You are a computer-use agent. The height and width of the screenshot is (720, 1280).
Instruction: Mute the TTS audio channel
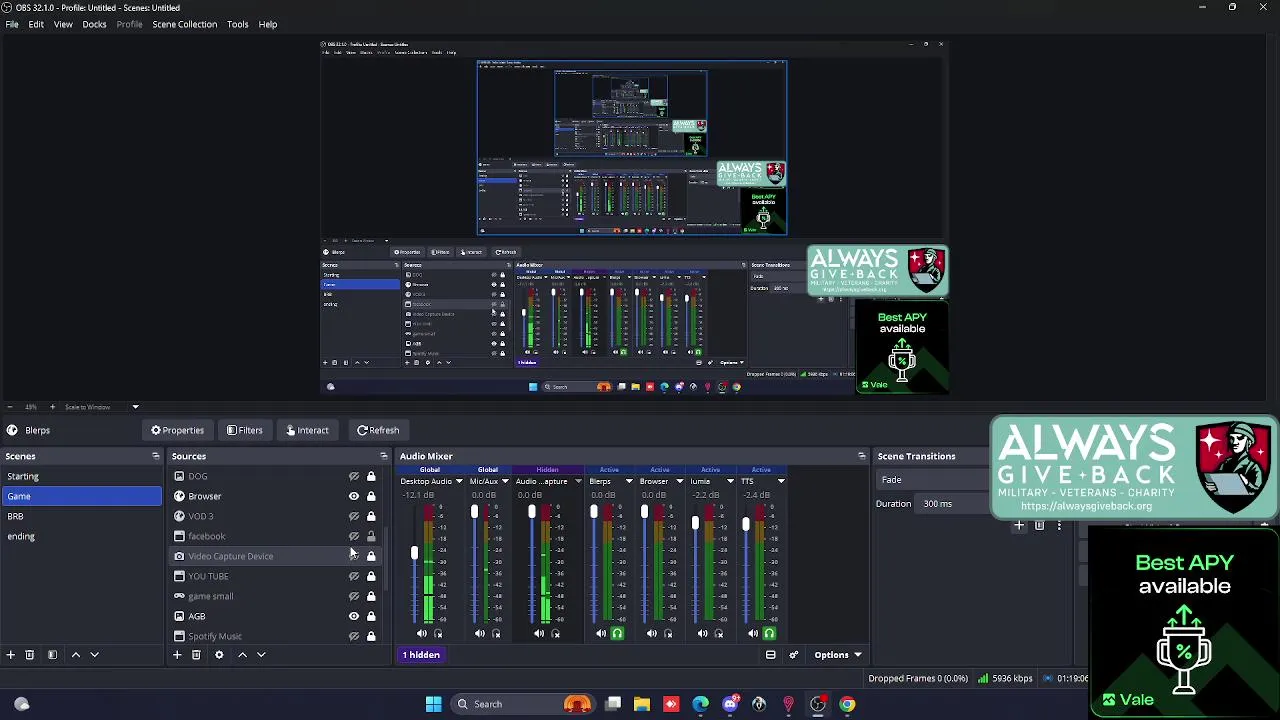pyautogui.click(x=753, y=633)
